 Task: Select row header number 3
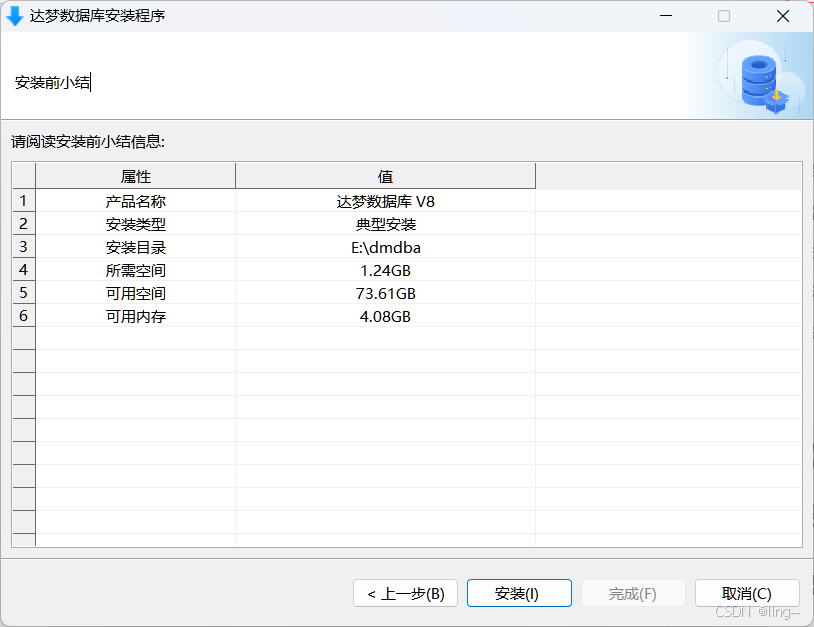point(23,247)
